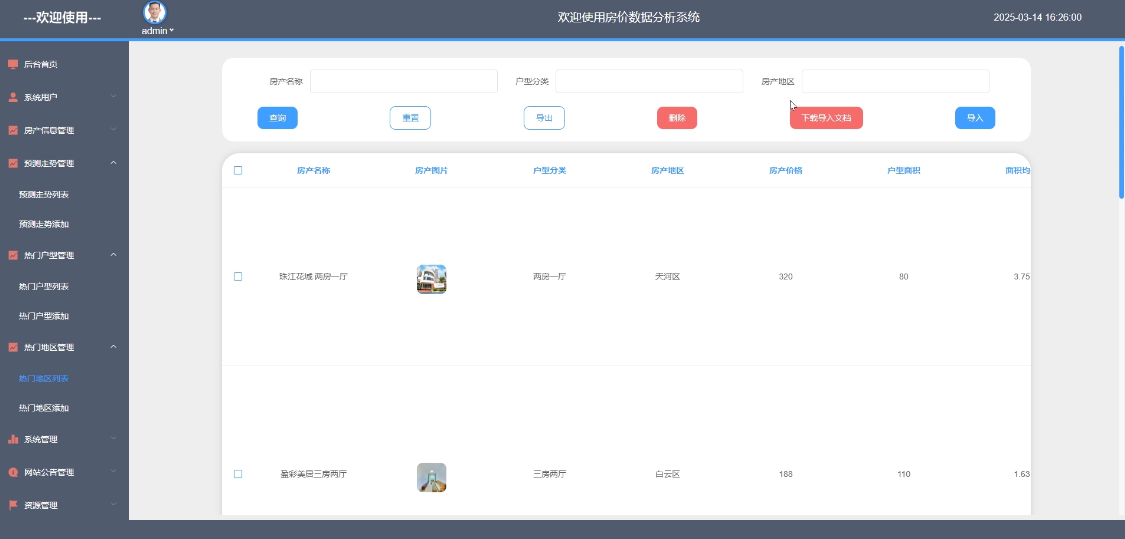Click the 房产信息管理 chart icon
The width and height of the screenshot is (1125, 539).
click(13, 130)
